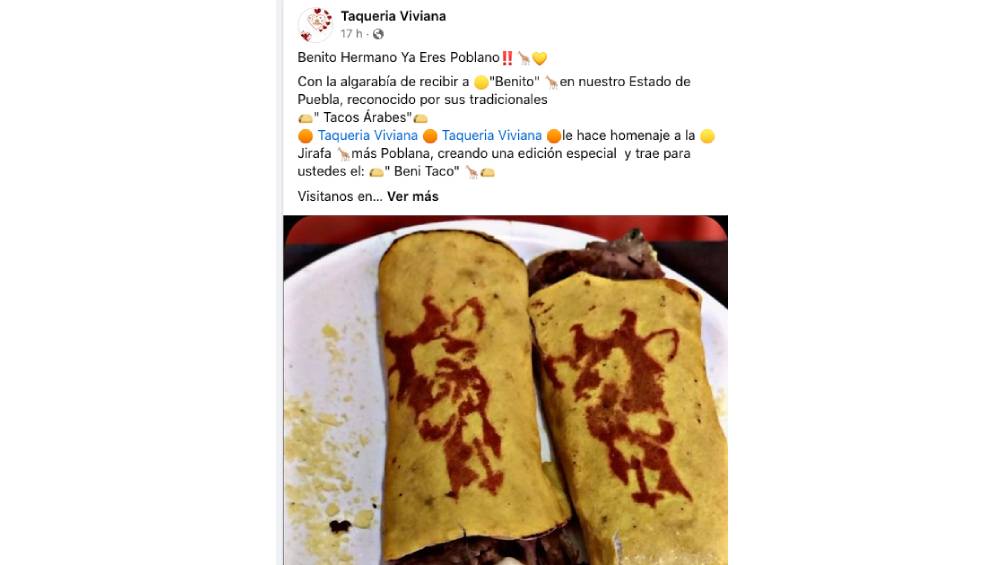Click the orange circle starting the mention line
Viewport: 1004px width, 565px height.
coord(305,136)
